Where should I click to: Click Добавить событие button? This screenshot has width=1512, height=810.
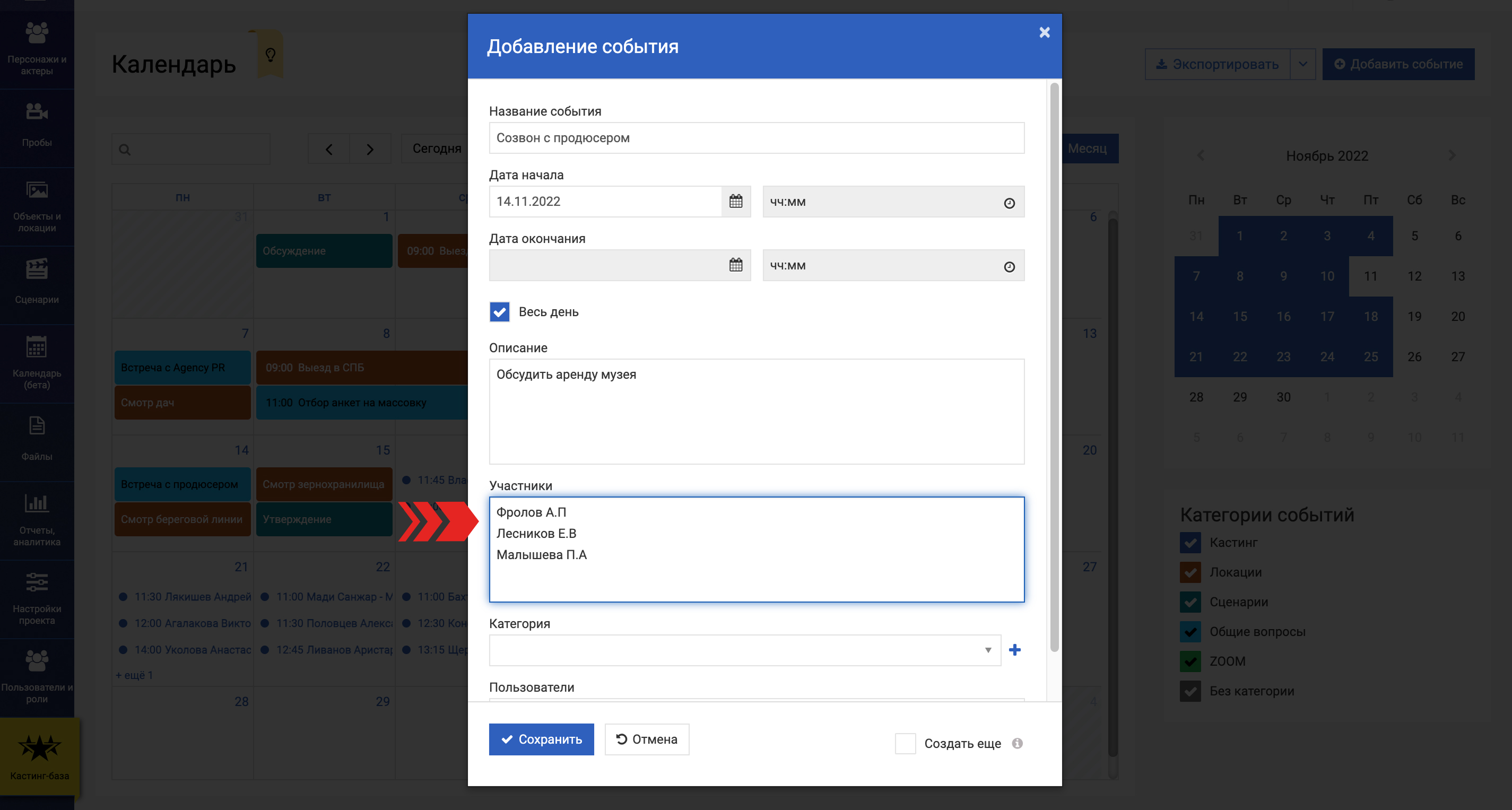[x=1398, y=64]
